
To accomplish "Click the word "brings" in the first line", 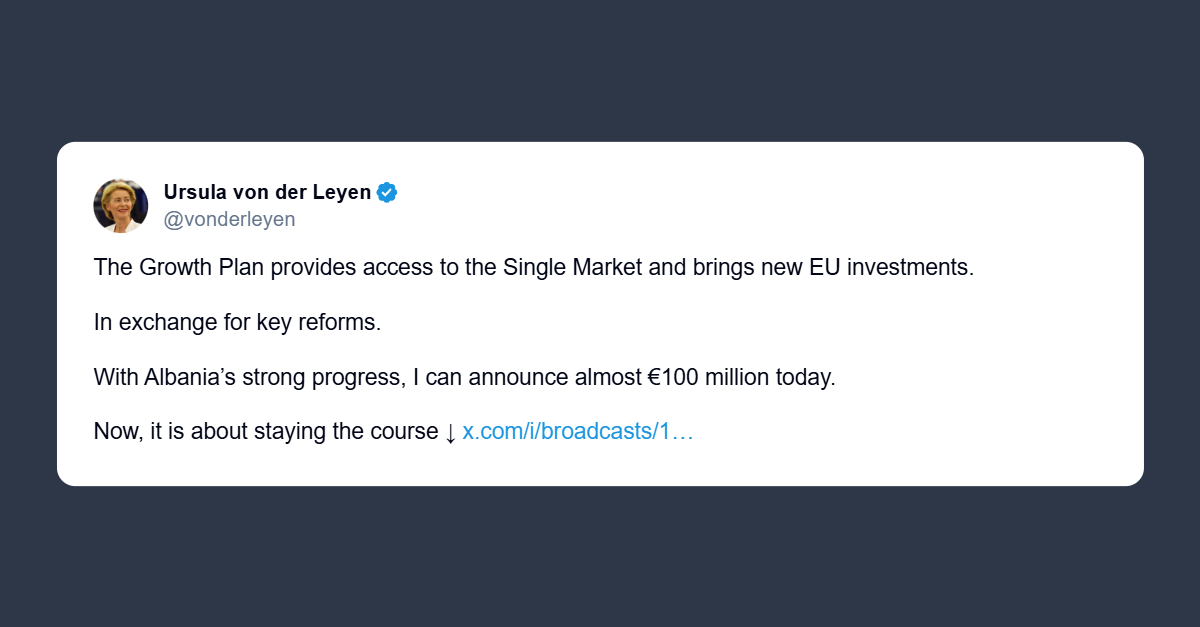I will [721, 268].
